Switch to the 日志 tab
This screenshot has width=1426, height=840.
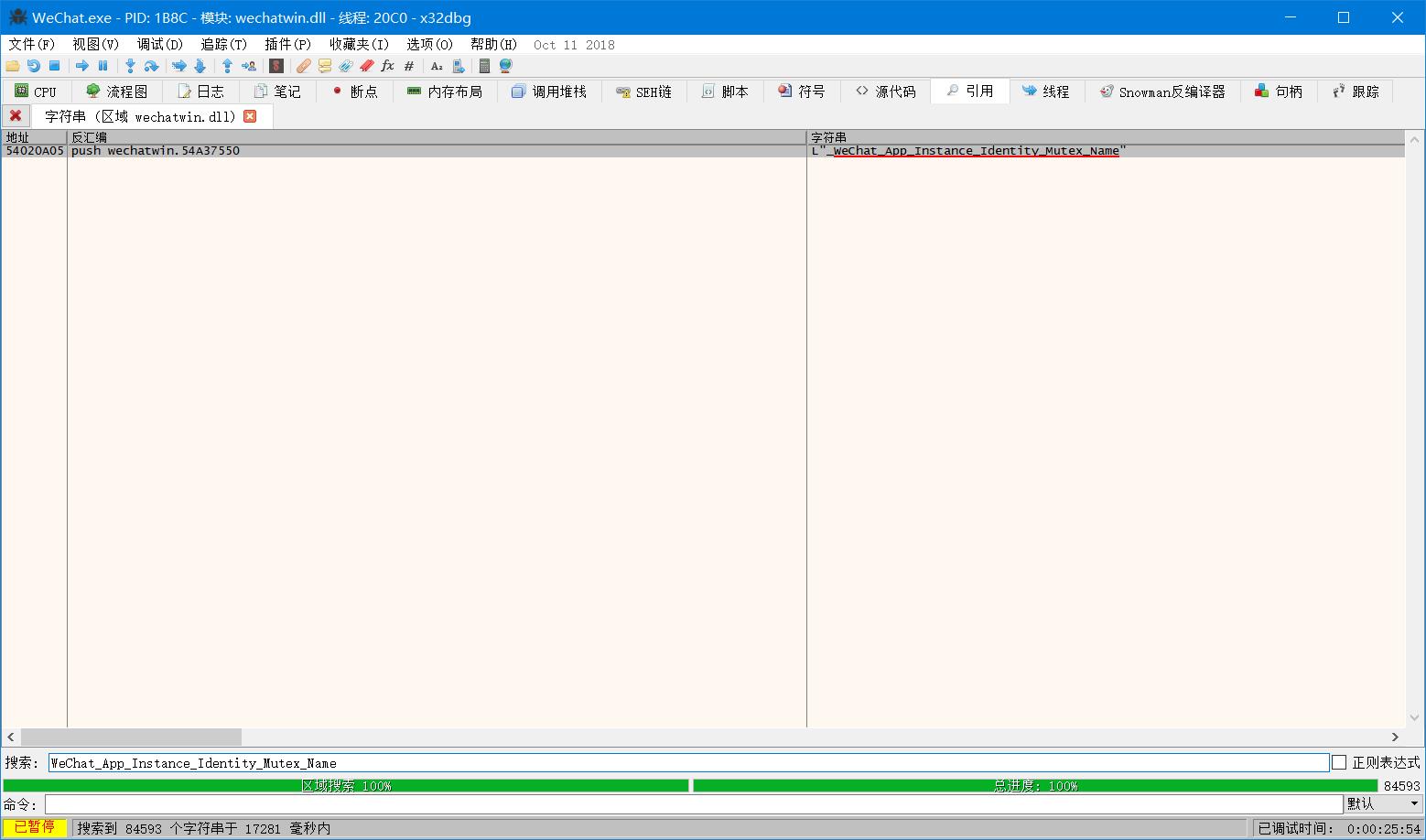(201, 92)
